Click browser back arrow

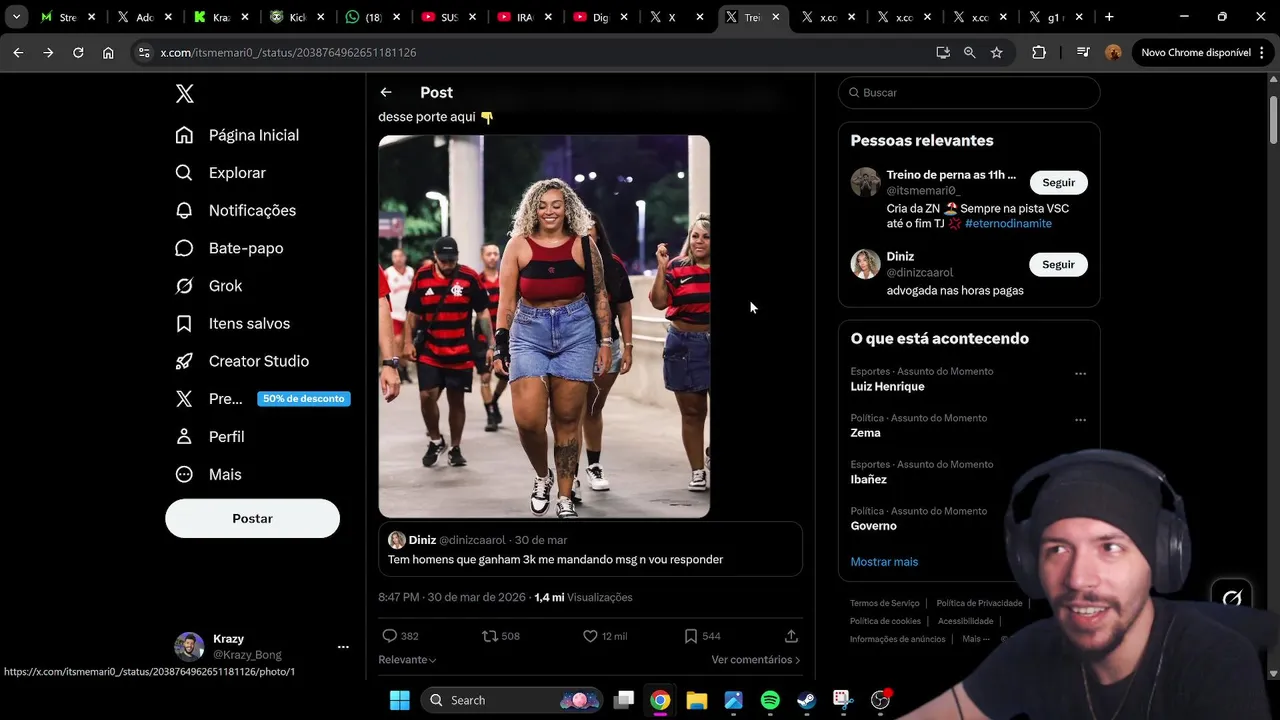tap(18, 52)
